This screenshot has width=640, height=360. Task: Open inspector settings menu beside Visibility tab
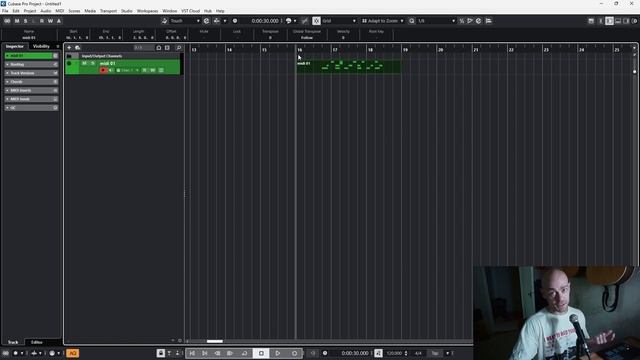pos(58,46)
